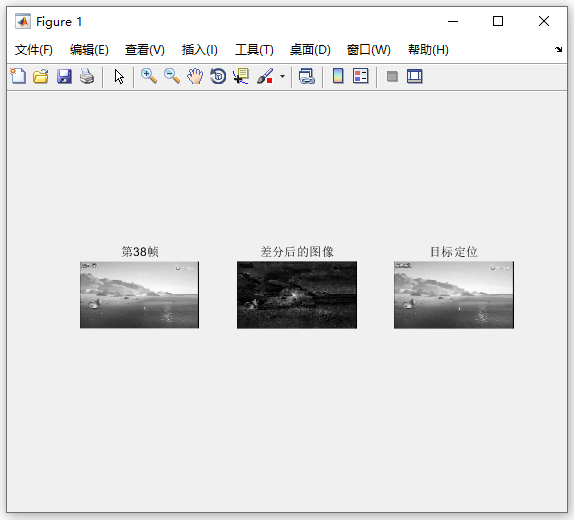Viewport: 574px width, 520px height.
Task: Toggle the Brush data tool
Action: (x=265, y=77)
